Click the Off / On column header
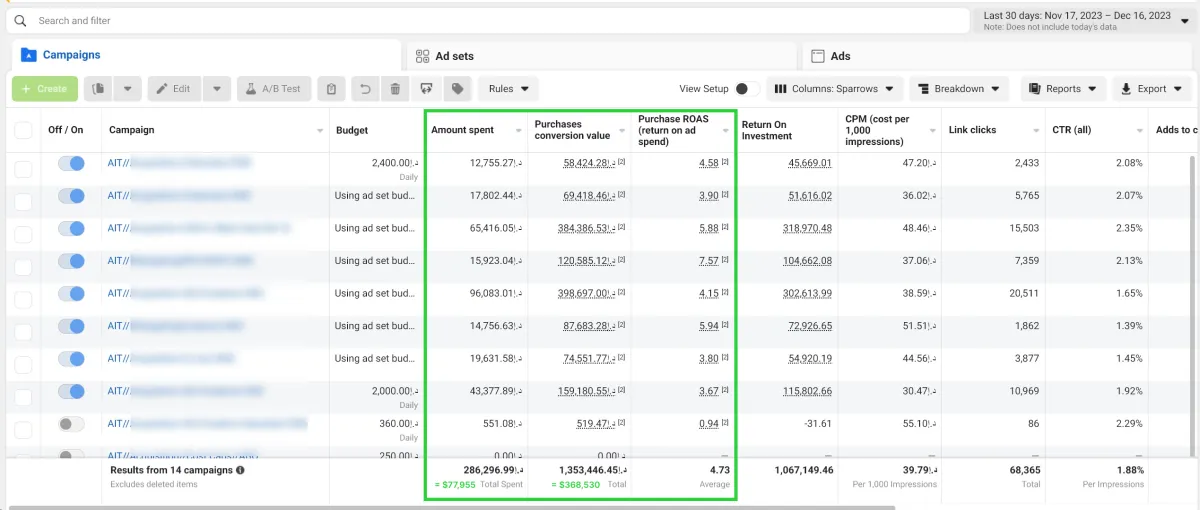 tap(66, 130)
